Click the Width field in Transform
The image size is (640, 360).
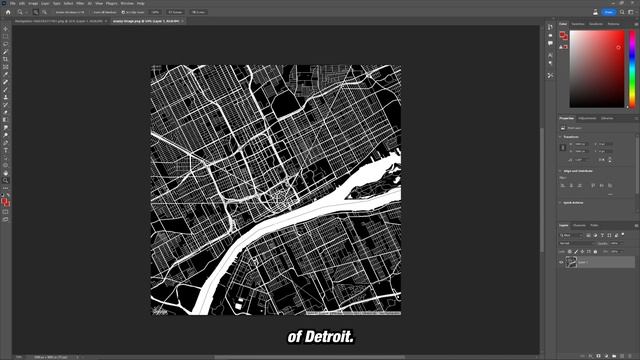tap(581, 144)
